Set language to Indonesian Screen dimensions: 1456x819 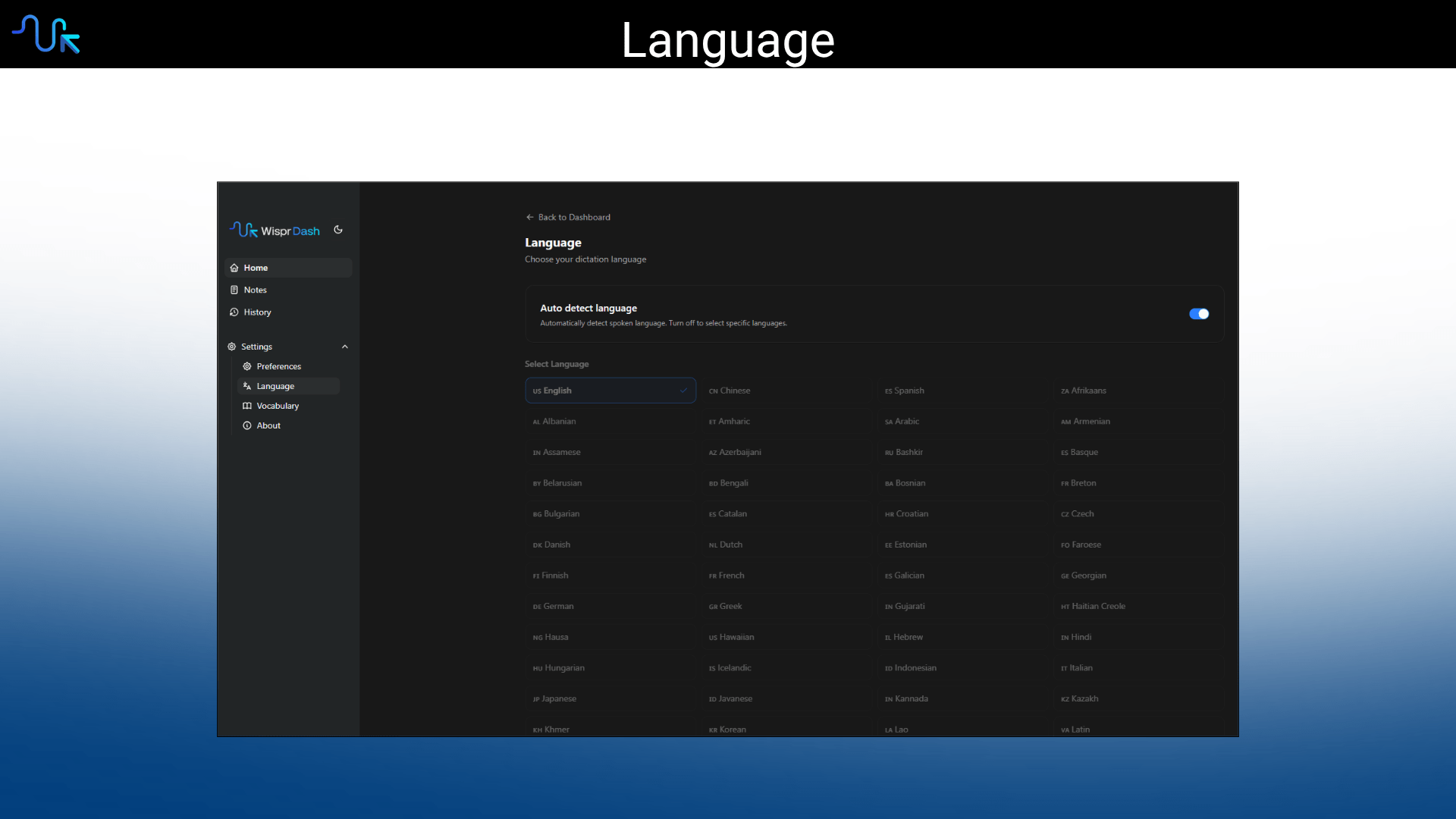point(962,668)
